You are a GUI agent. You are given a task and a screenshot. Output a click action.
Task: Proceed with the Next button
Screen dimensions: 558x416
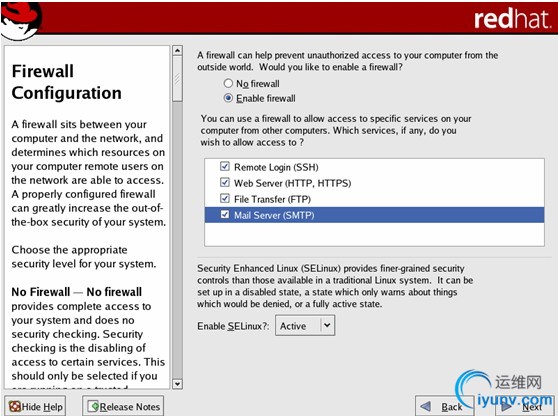pos(525,406)
